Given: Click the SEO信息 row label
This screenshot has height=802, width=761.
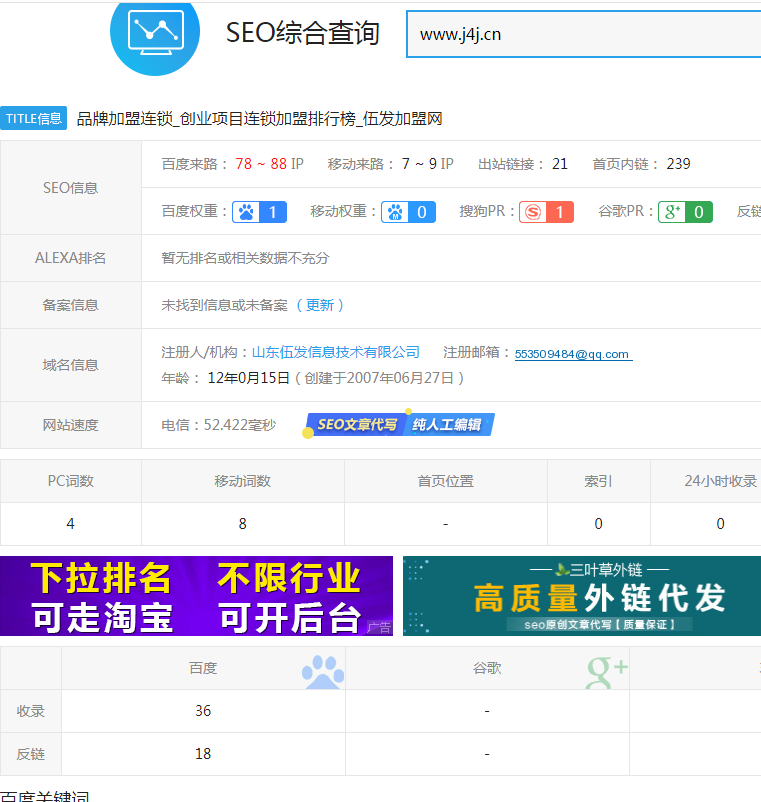Looking at the screenshot, I should point(71,188).
